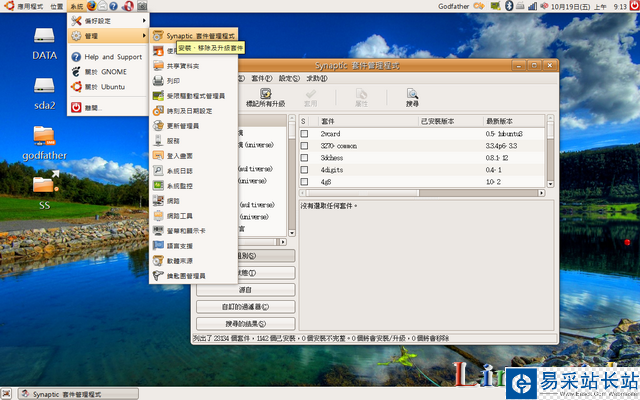Open 網路工具 (network tools) entry

point(193,216)
